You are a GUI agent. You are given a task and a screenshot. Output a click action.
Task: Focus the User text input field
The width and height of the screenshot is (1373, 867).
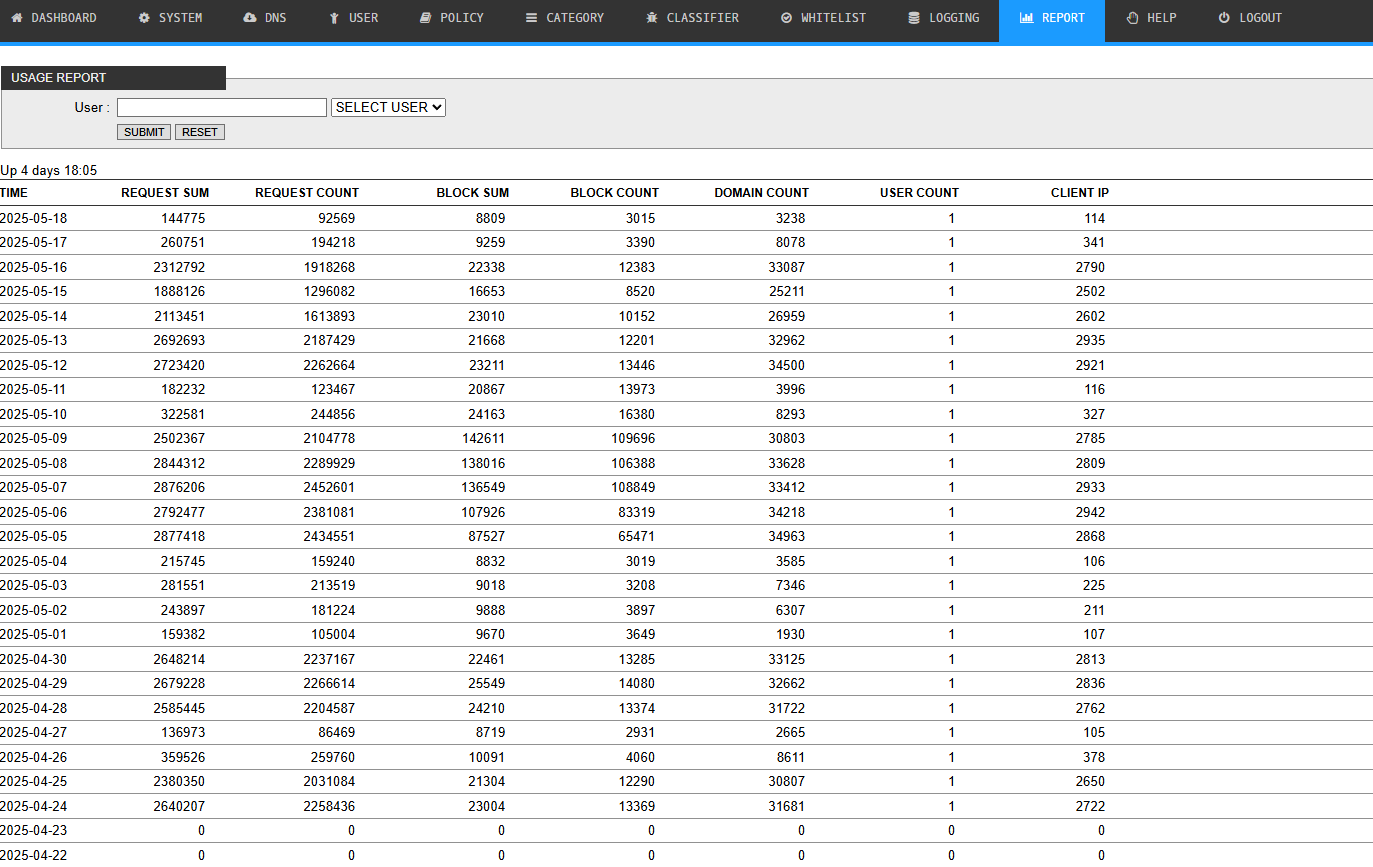point(222,107)
